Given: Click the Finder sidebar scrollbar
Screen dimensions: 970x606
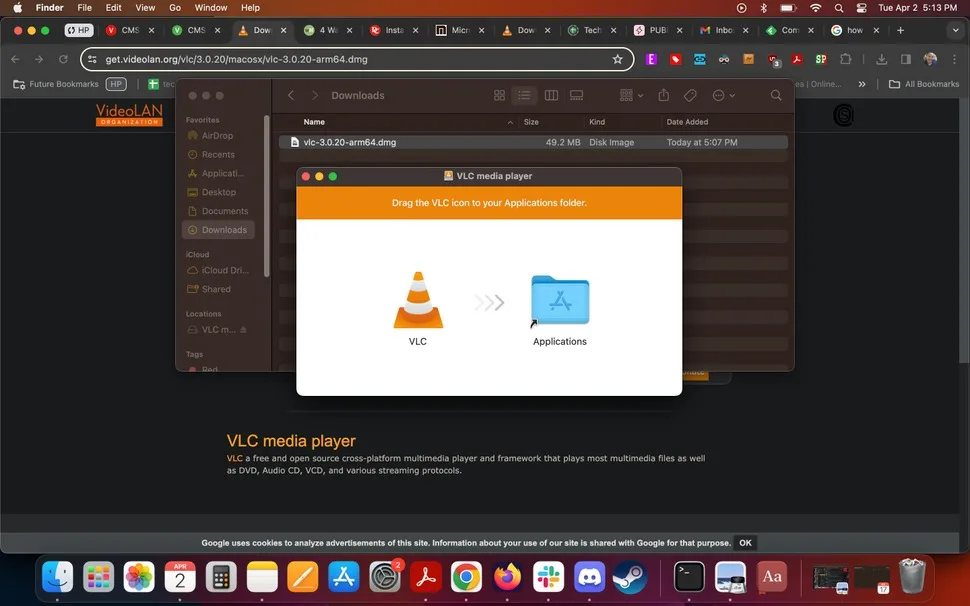Looking at the screenshot, I should pyautogui.click(x=267, y=195).
